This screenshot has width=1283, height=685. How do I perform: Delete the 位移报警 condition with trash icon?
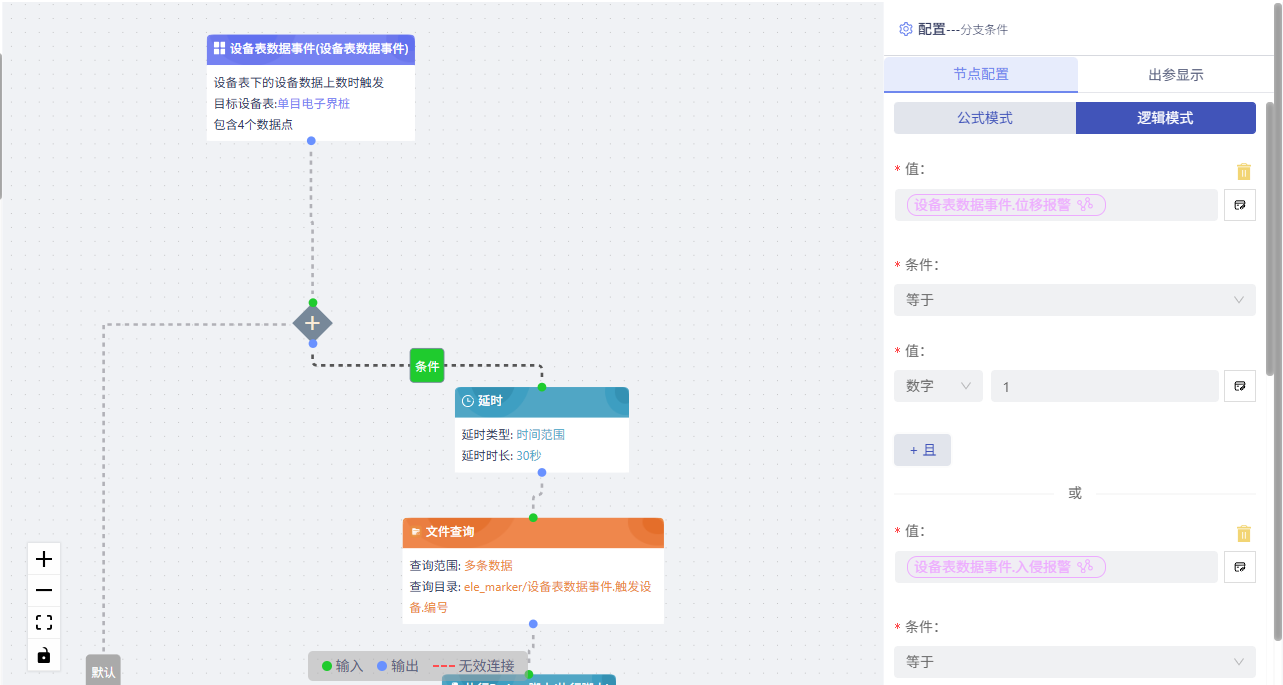1243,171
